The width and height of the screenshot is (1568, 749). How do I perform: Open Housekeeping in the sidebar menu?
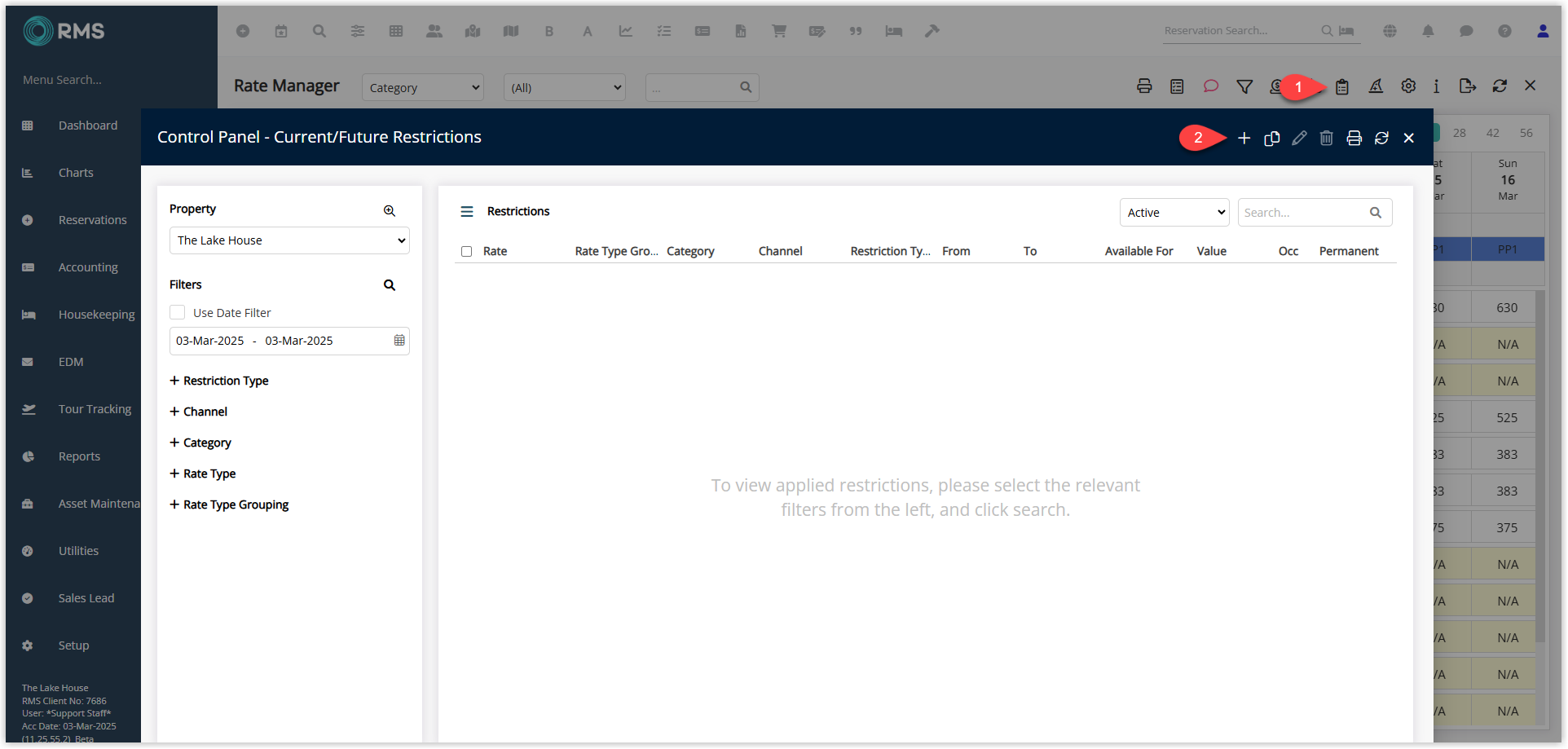(97, 315)
